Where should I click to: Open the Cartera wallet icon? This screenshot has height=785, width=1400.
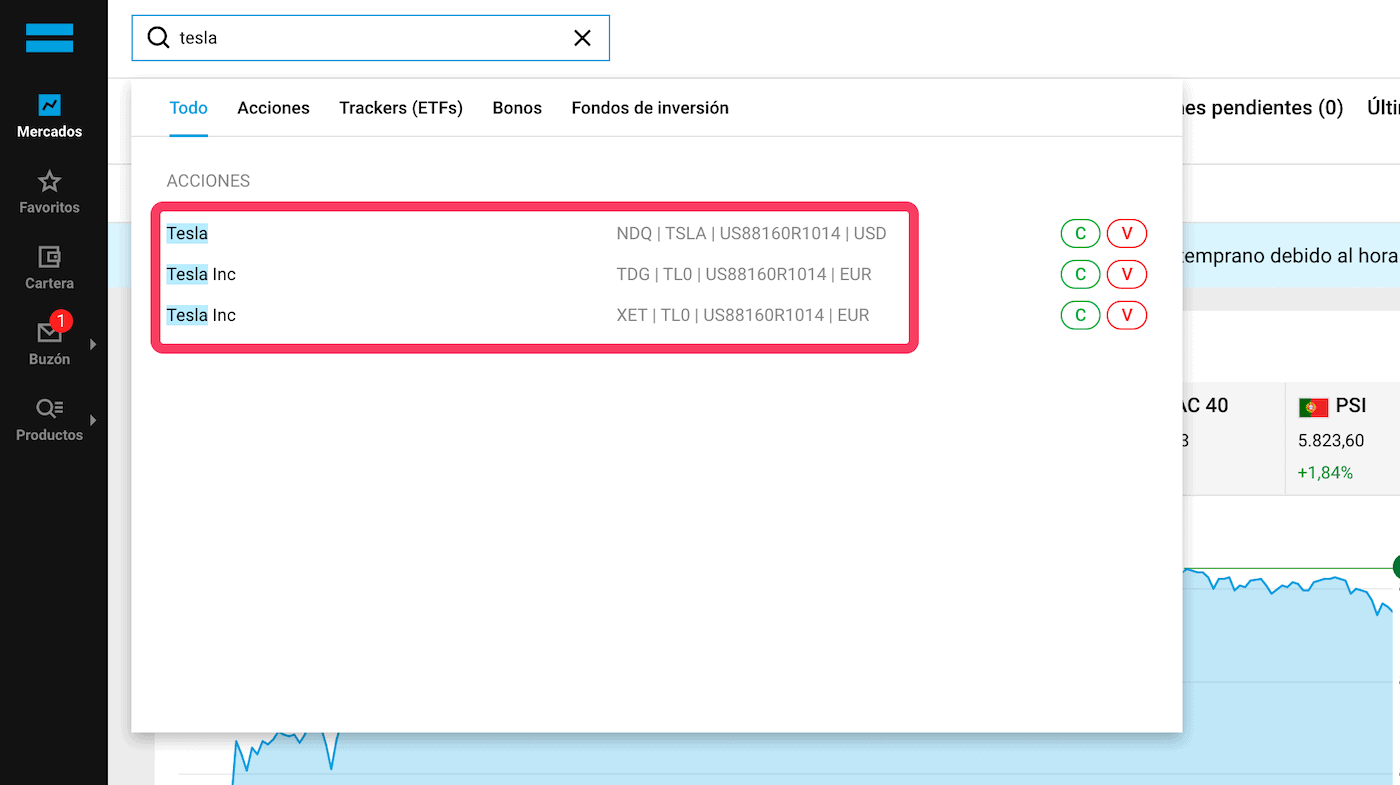49,257
